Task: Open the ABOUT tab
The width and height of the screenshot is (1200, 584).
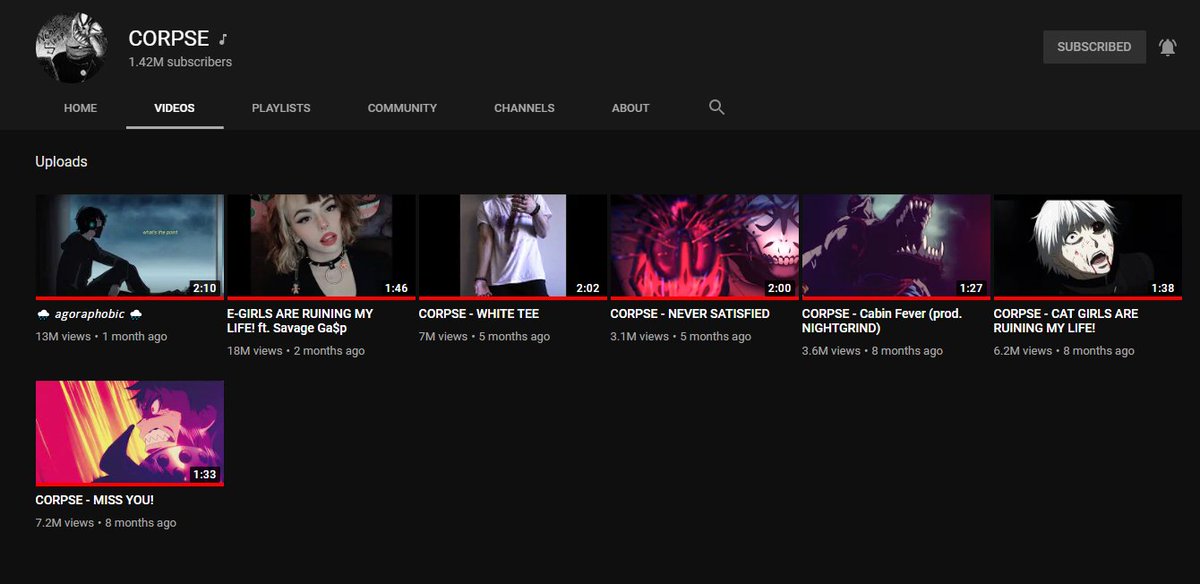Action: tap(630, 108)
